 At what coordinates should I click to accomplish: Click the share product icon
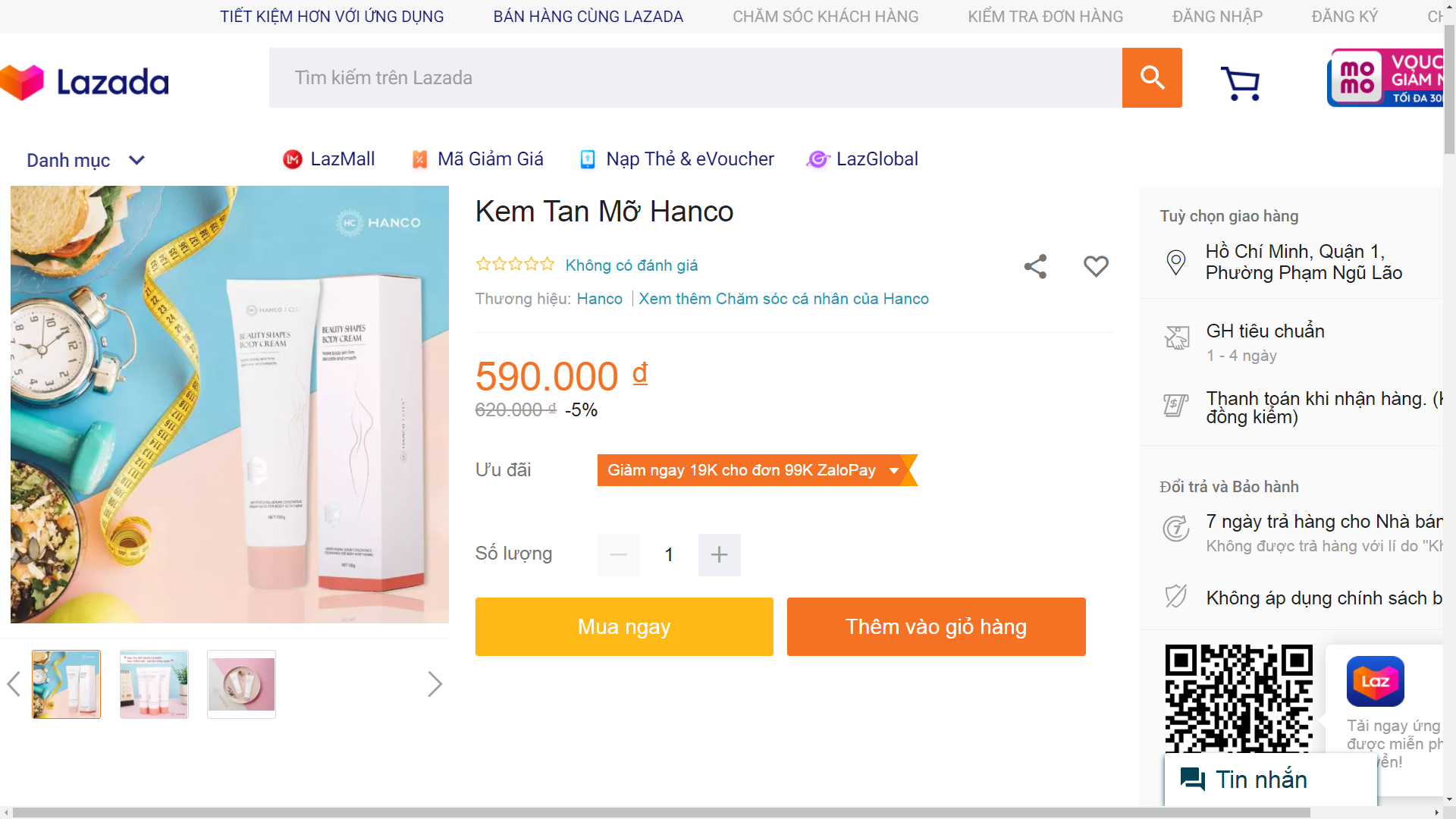point(1035,266)
